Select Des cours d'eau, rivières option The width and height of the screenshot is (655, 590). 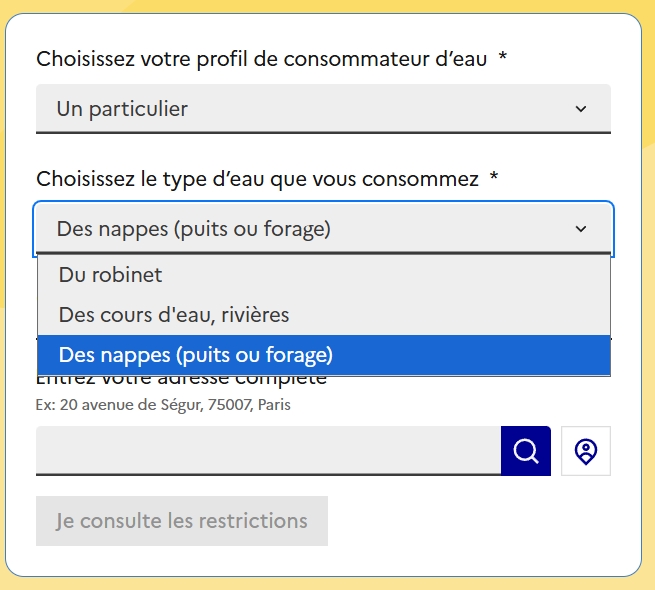324,315
